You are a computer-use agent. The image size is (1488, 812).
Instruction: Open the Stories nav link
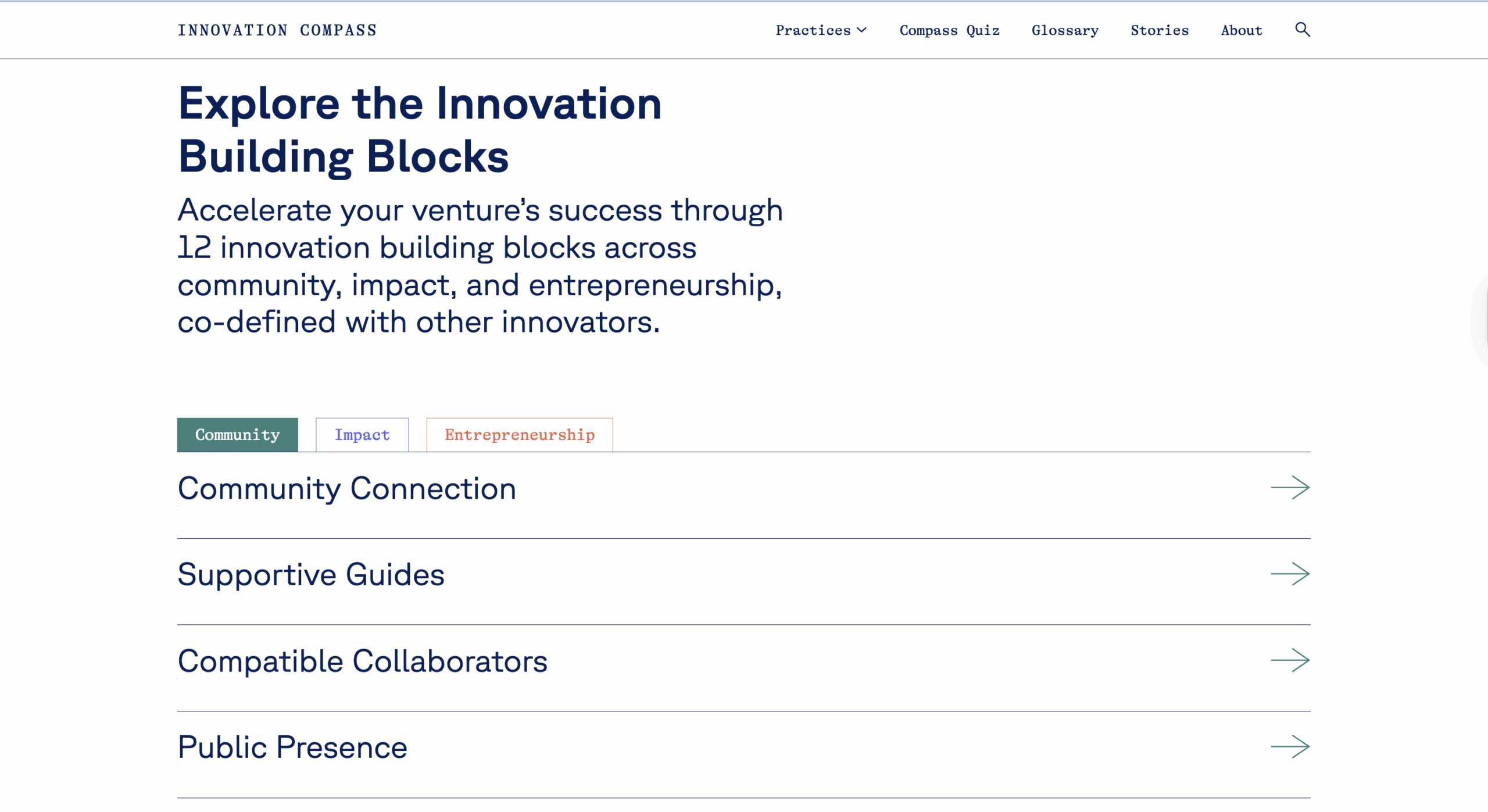pyautogui.click(x=1159, y=30)
